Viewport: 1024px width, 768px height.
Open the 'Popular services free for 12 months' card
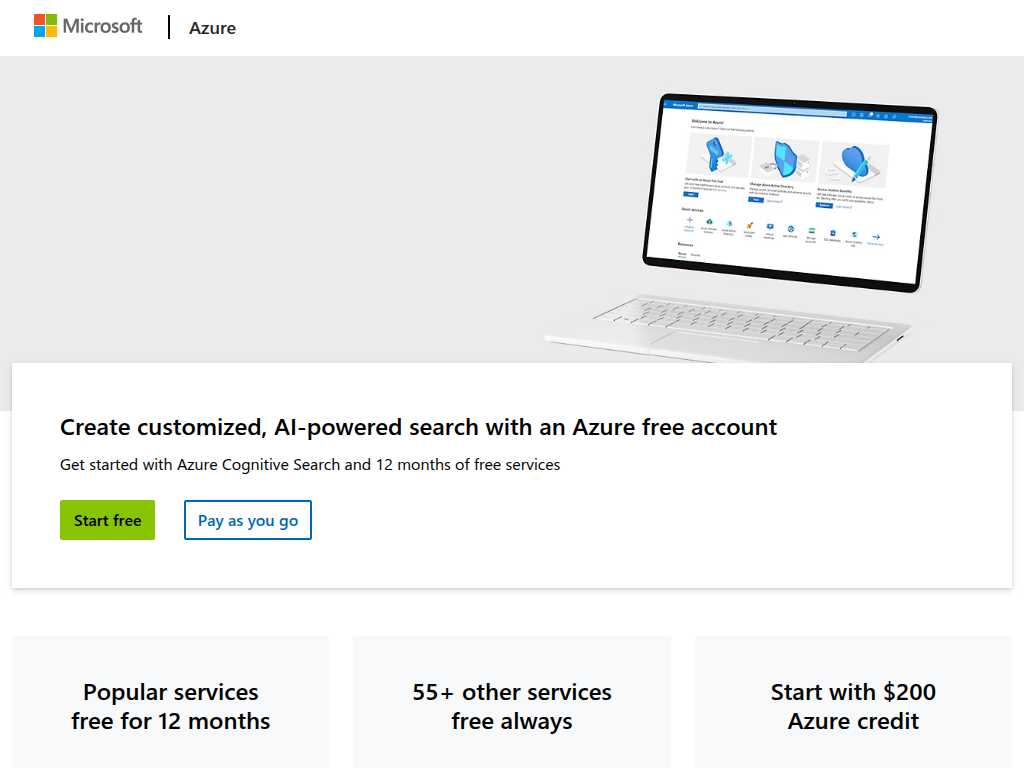pyautogui.click(x=171, y=702)
